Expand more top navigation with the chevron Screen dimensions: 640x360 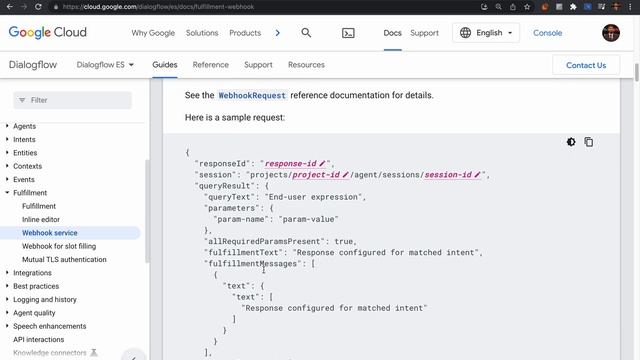(278, 33)
